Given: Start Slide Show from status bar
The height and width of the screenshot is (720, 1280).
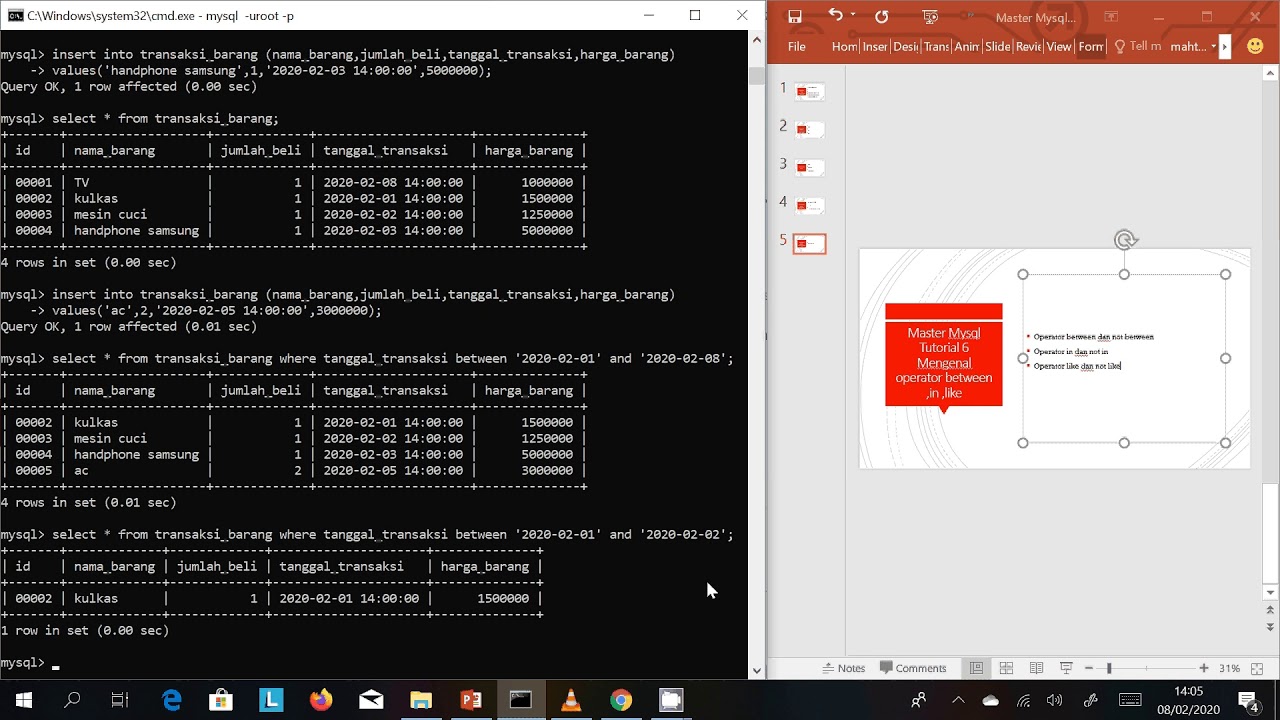Looking at the screenshot, I should (1066, 668).
